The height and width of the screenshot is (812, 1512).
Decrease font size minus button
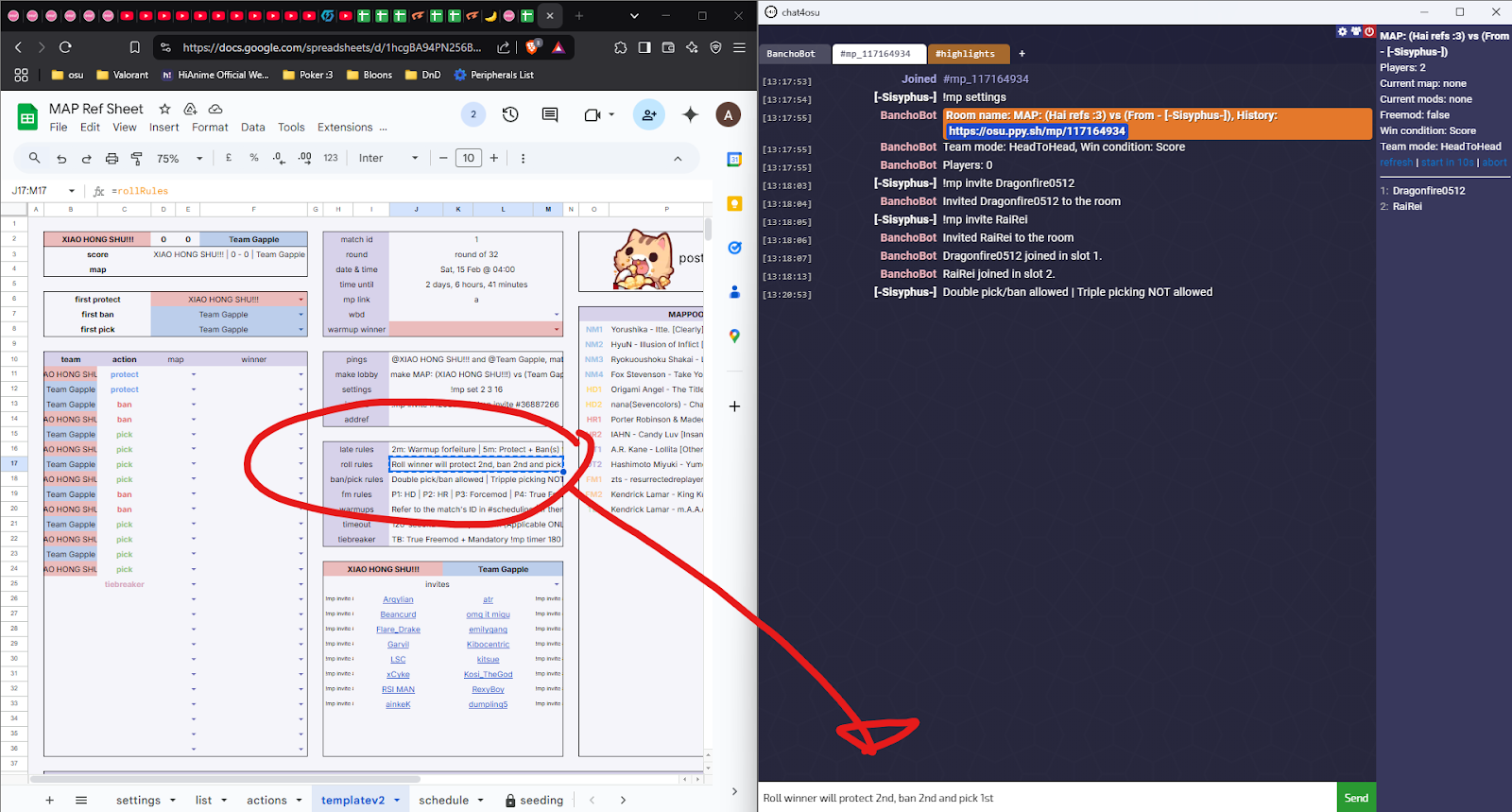443,158
